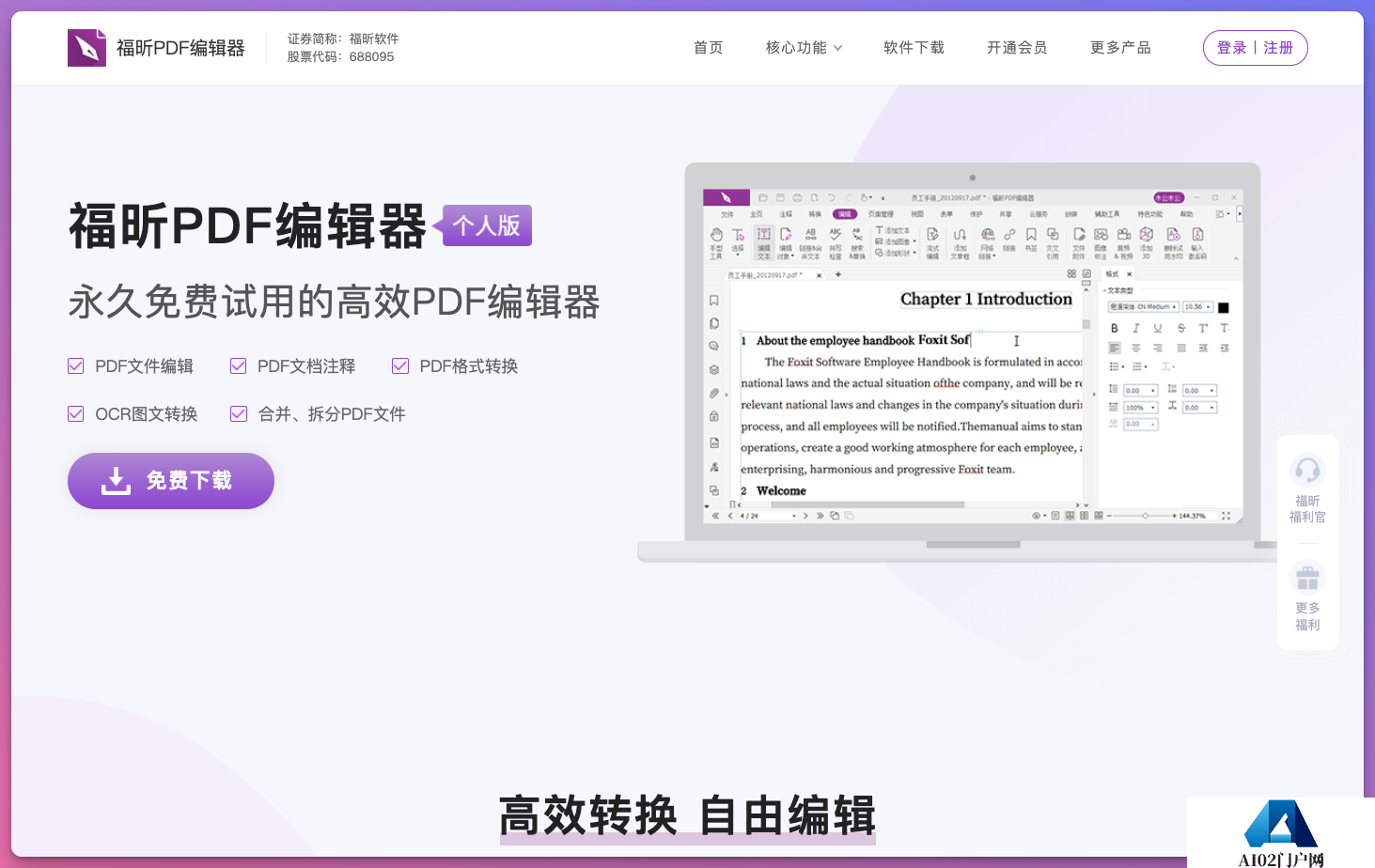Click the 福昕PDF编辑器 header title link
The image size is (1375, 868).
tap(180, 48)
